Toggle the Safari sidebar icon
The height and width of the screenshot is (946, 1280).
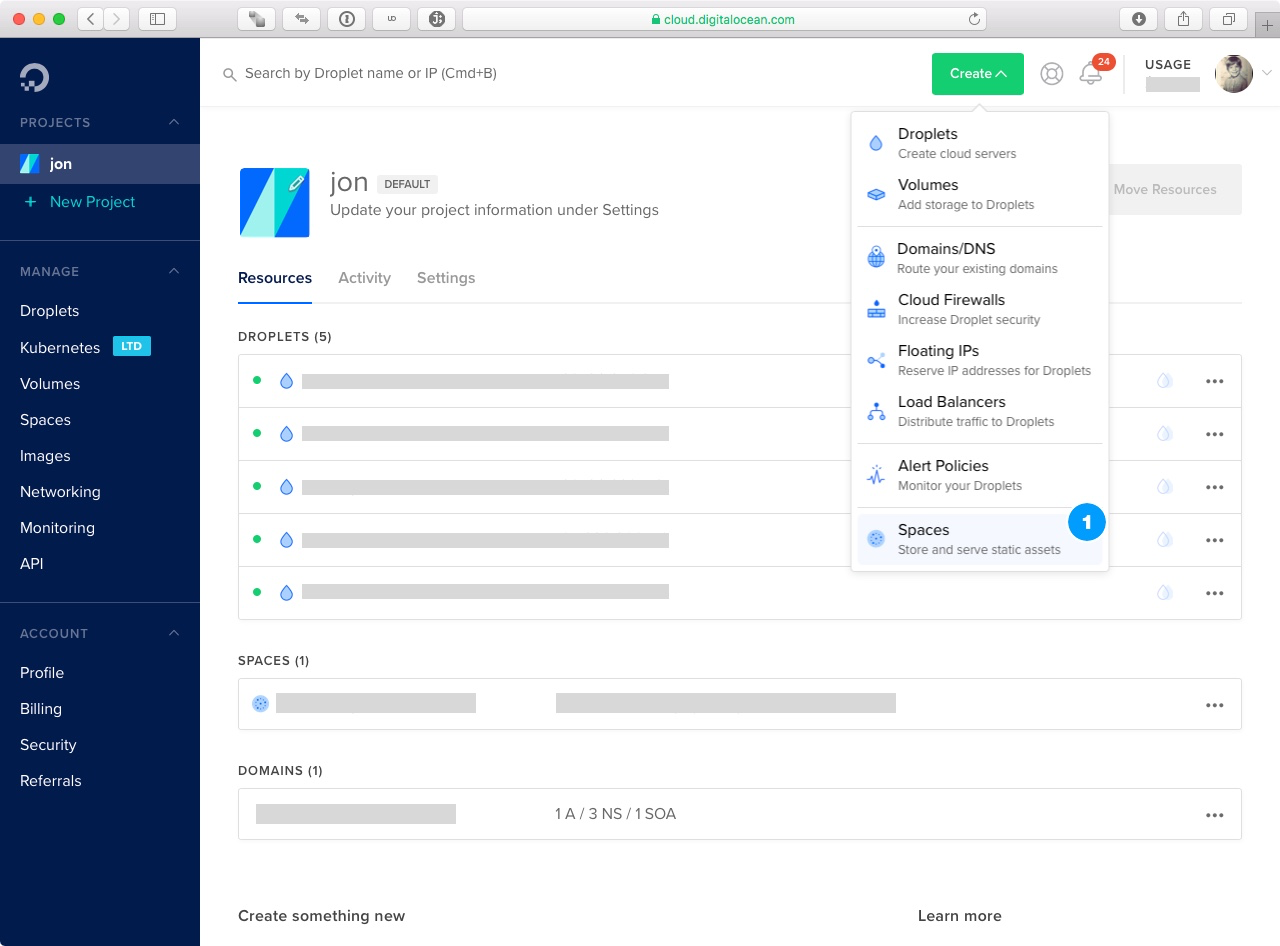(x=157, y=19)
